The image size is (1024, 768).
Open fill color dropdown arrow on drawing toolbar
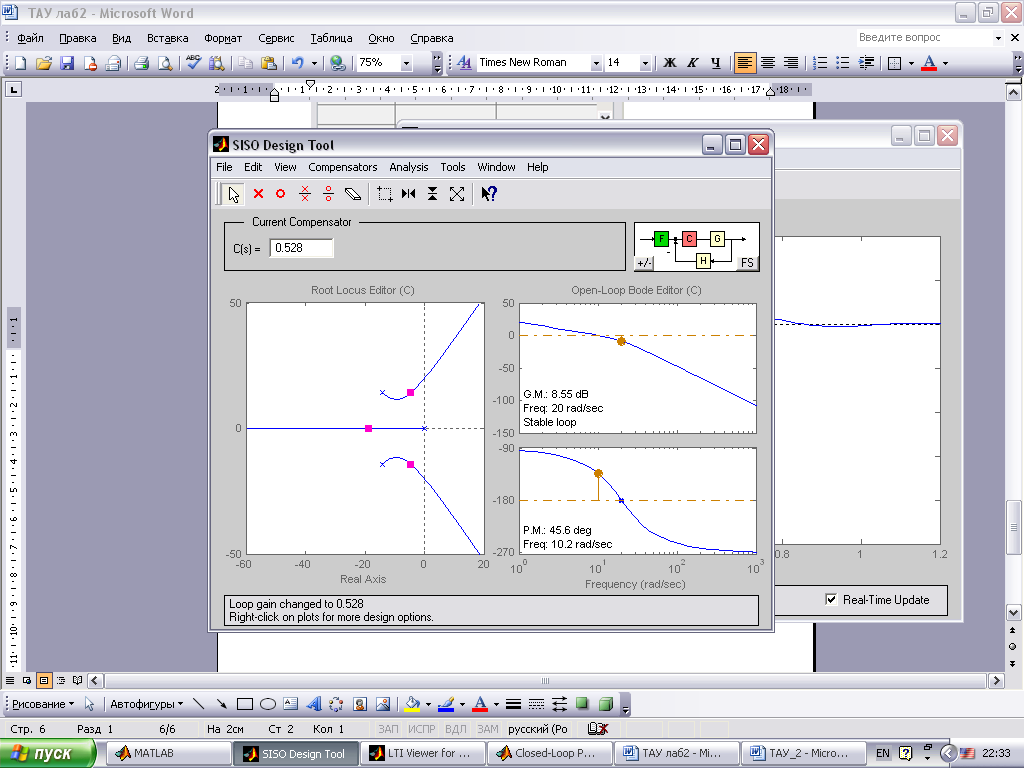pos(428,705)
